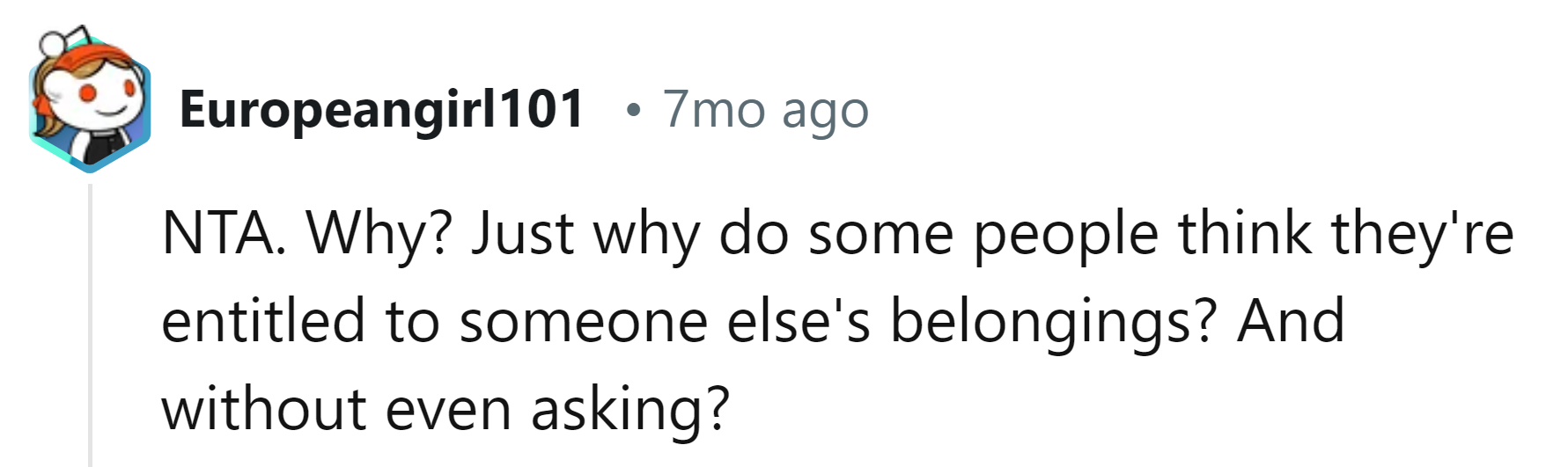Click the Europeangirl101 Snoo avatar

coord(88,104)
